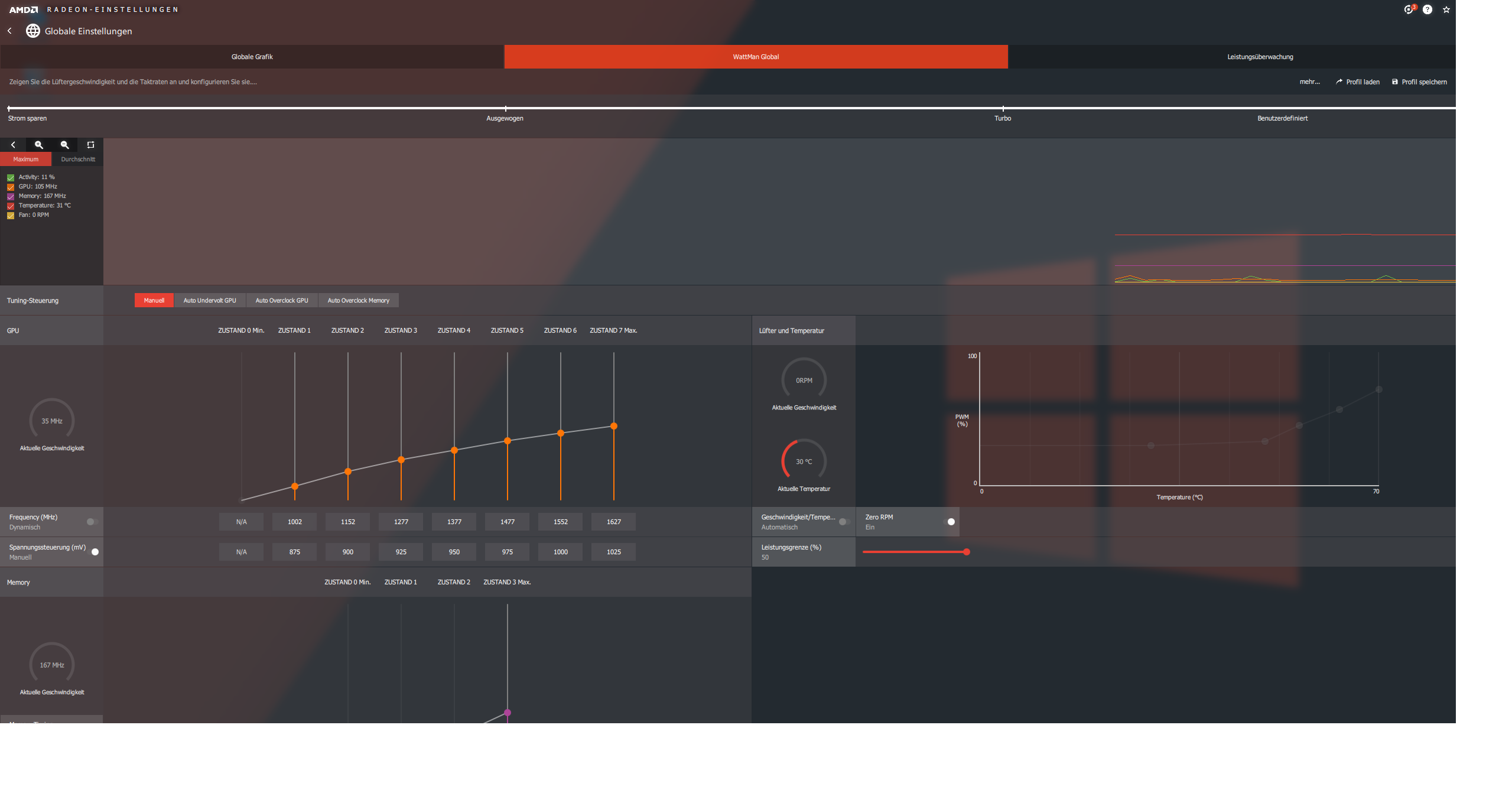This screenshot has height=803, width=1512.
Task: Click Profil speichern
Action: coord(1419,82)
